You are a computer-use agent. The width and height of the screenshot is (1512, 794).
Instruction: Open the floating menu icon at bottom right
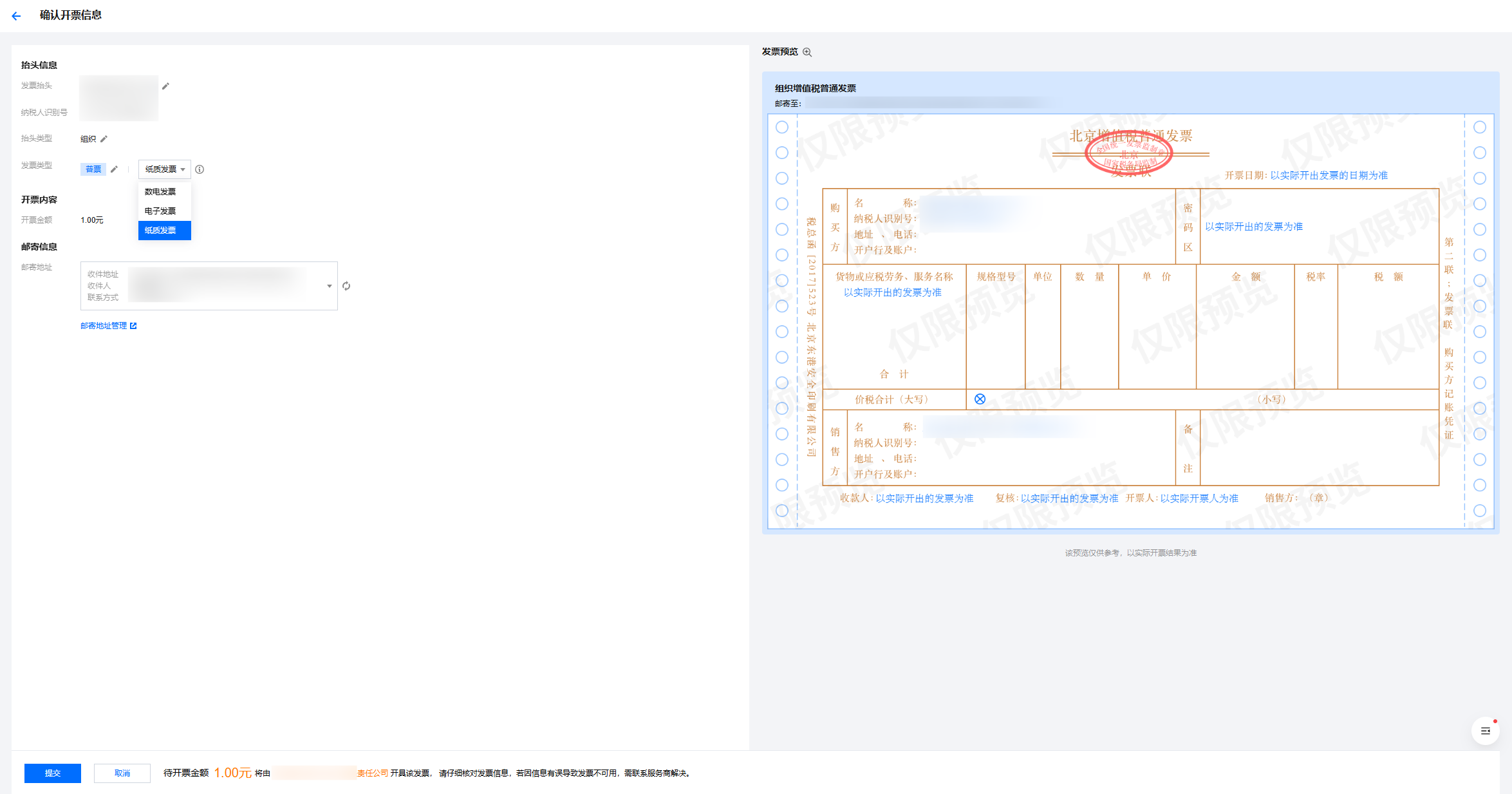[x=1485, y=731]
